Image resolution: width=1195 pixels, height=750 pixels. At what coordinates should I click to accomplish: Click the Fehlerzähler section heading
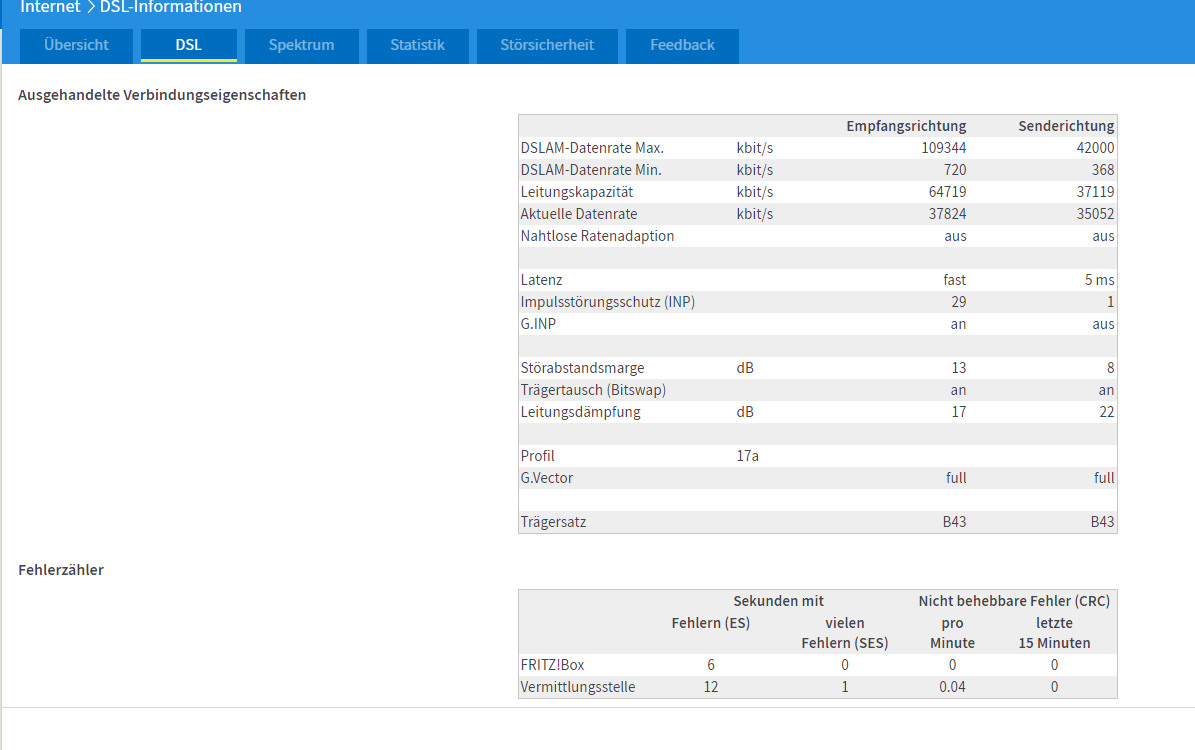[61, 570]
